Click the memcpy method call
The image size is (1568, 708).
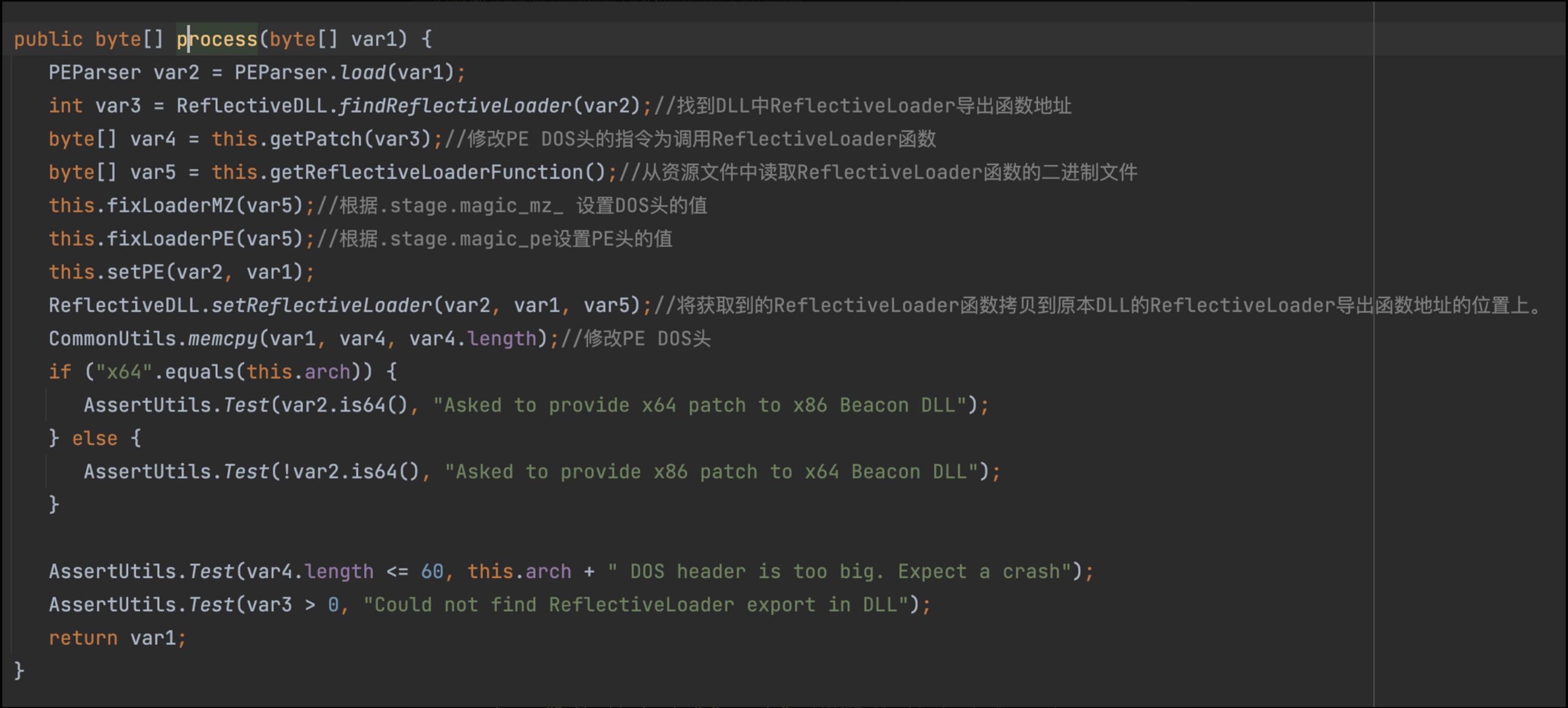click(223, 339)
